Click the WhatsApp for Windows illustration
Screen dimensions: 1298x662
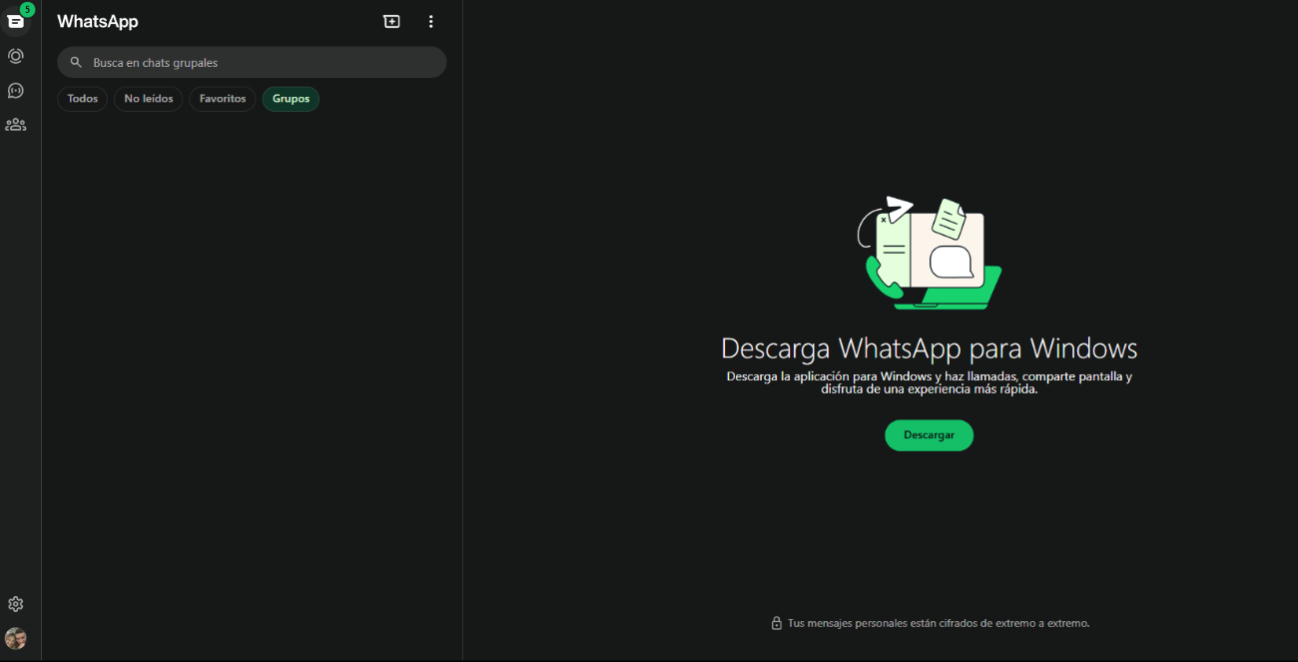click(x=929, y=253)
